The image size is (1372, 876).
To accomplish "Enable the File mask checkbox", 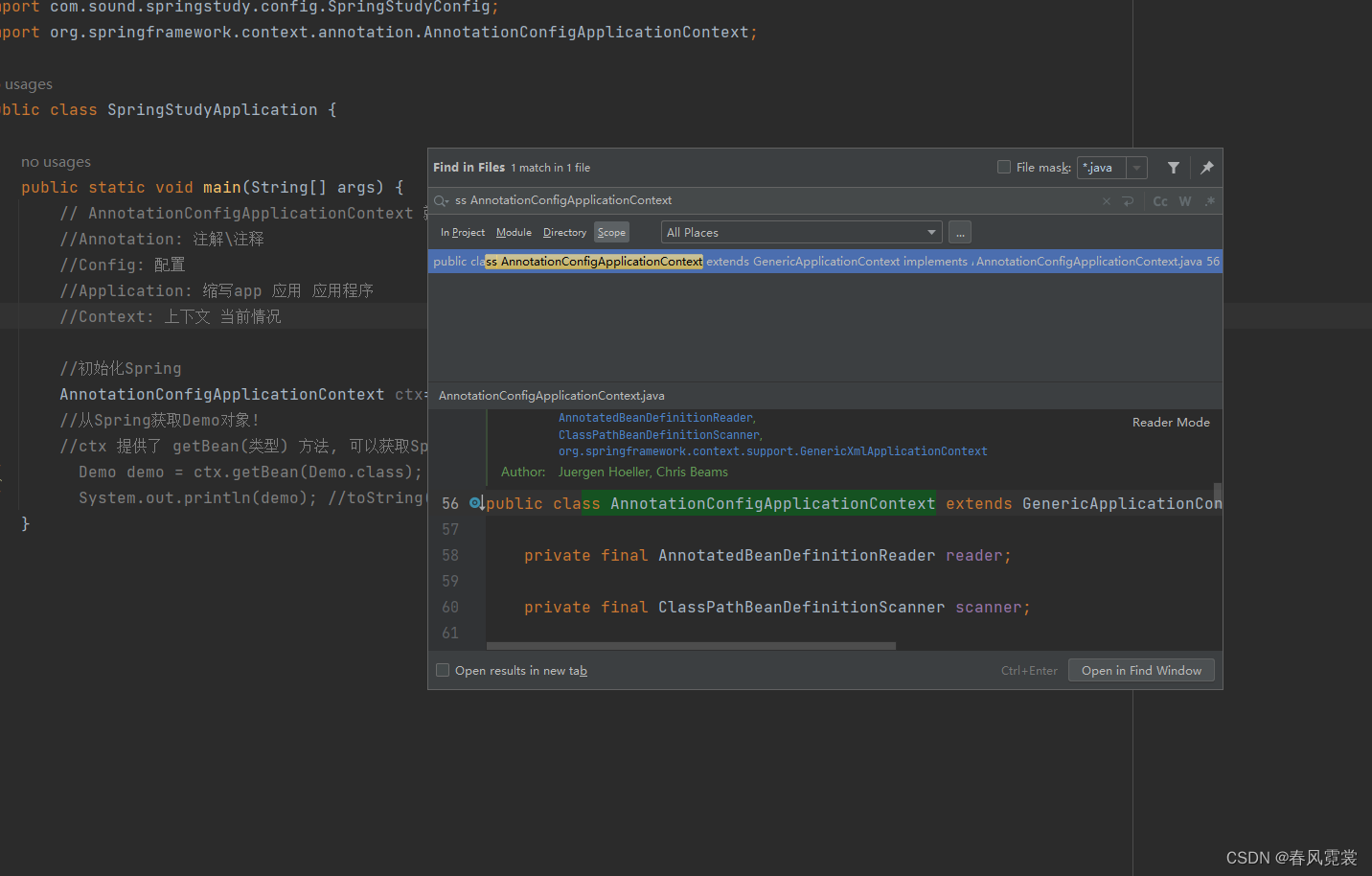I will 1004,167.
